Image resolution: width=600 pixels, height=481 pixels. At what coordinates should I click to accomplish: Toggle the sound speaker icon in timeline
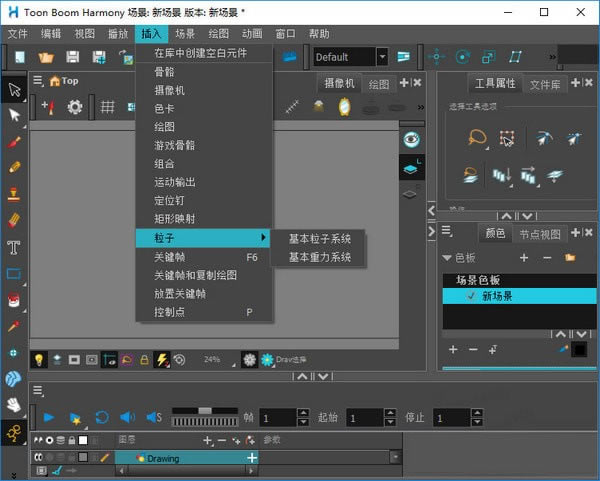tap(127, 417)
